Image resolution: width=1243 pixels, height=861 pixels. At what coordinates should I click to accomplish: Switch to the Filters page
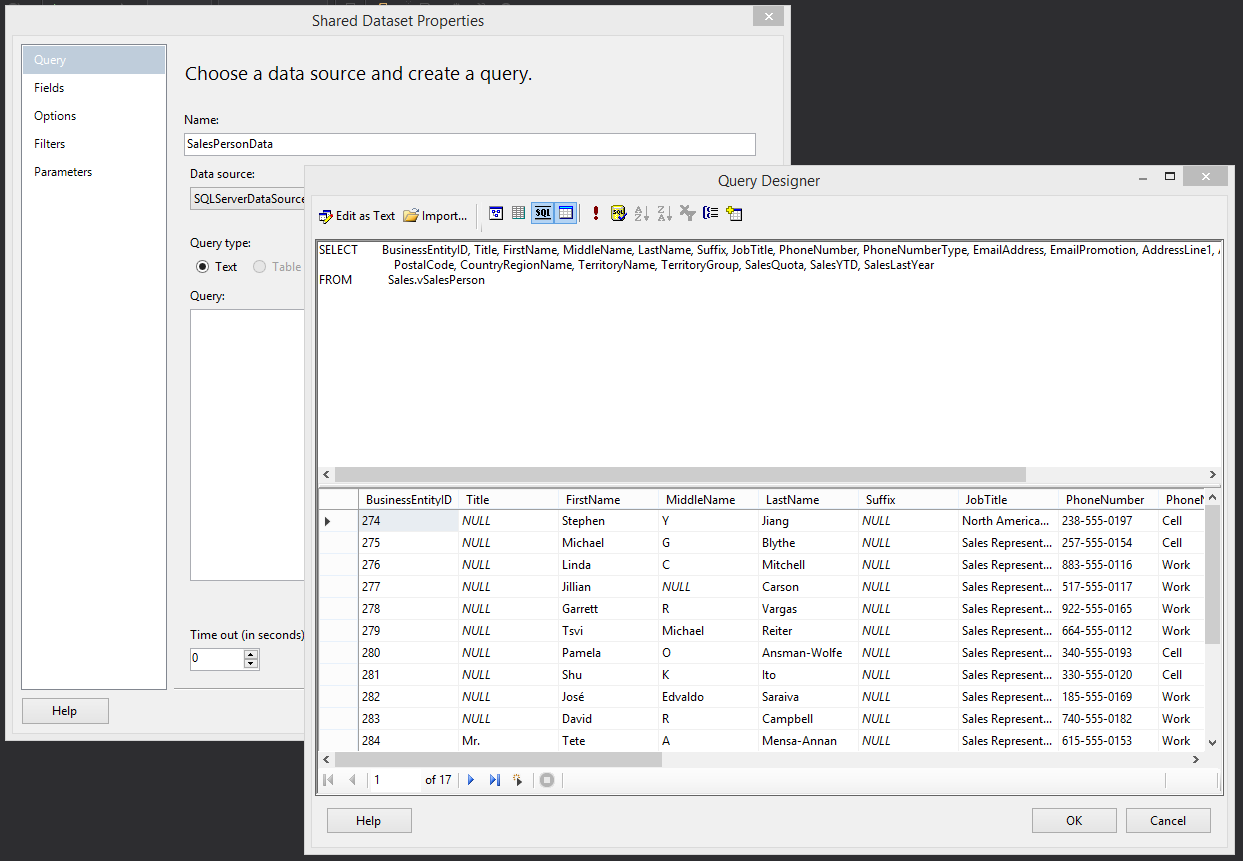click(49, 143)
